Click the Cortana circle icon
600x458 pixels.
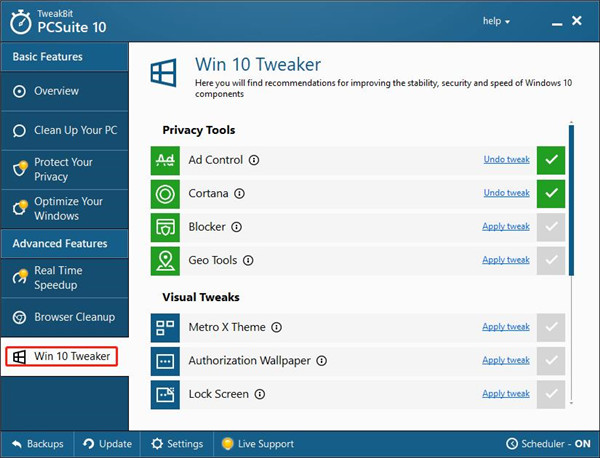click(x=165, y=193)
